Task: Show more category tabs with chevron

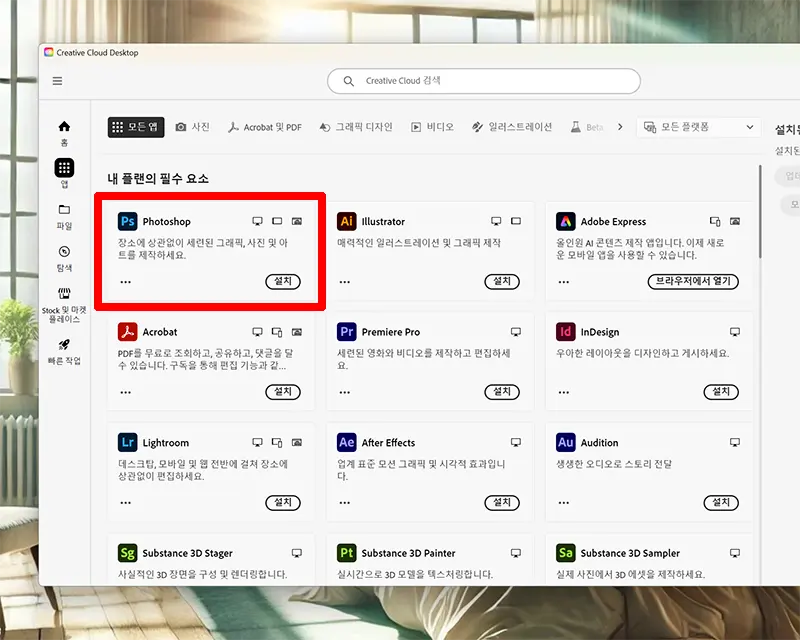Action: coord(620,127)
